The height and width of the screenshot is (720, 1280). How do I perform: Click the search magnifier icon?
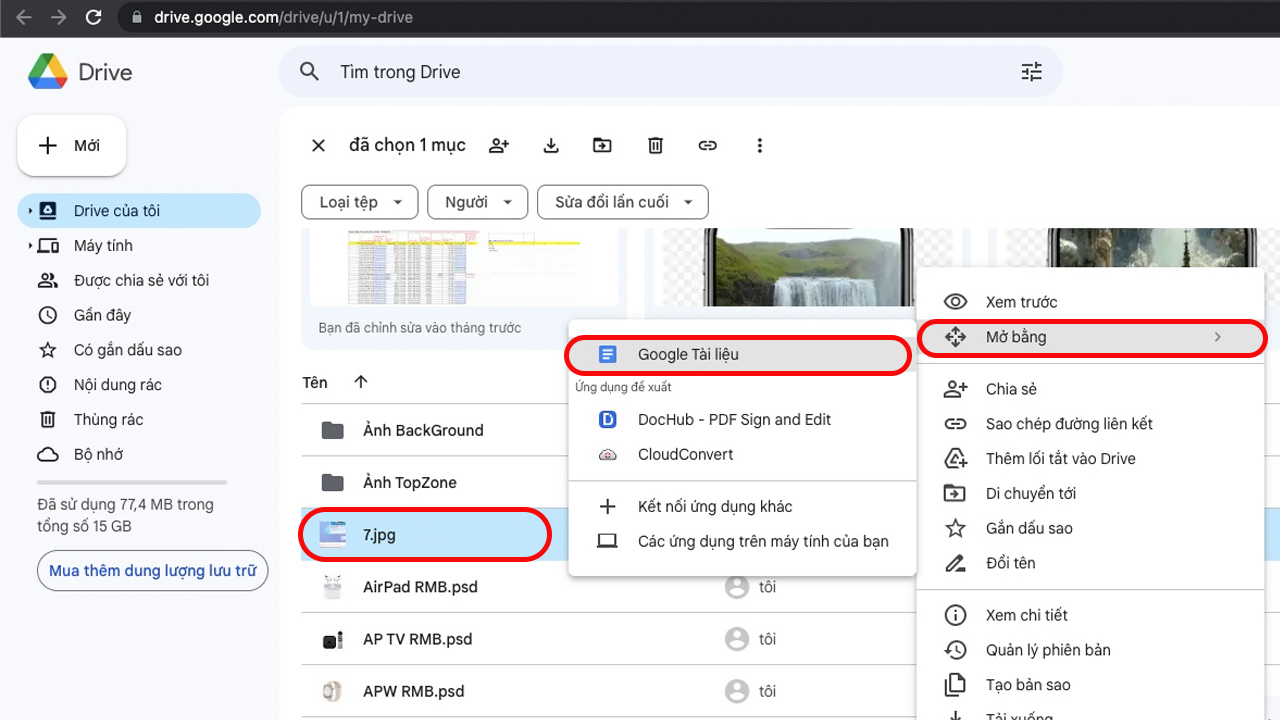310,72
